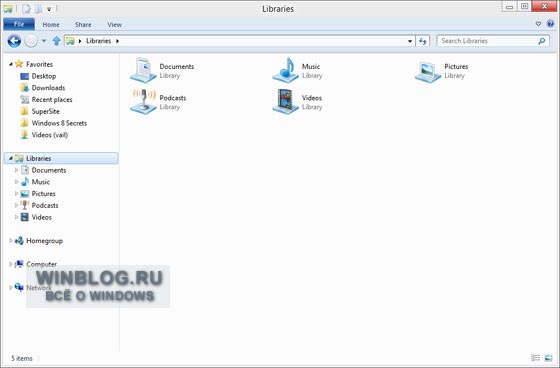Expand the Documents node in the tree
Viewport: 560px width, 368px height.
point(16,170)
